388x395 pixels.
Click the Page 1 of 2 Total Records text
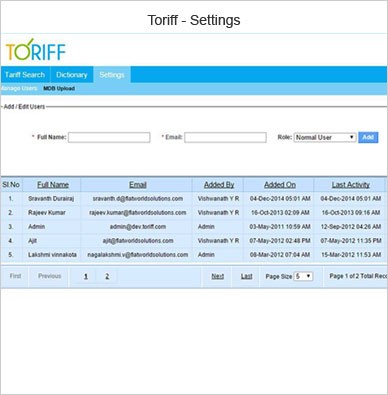coord(358,276)
